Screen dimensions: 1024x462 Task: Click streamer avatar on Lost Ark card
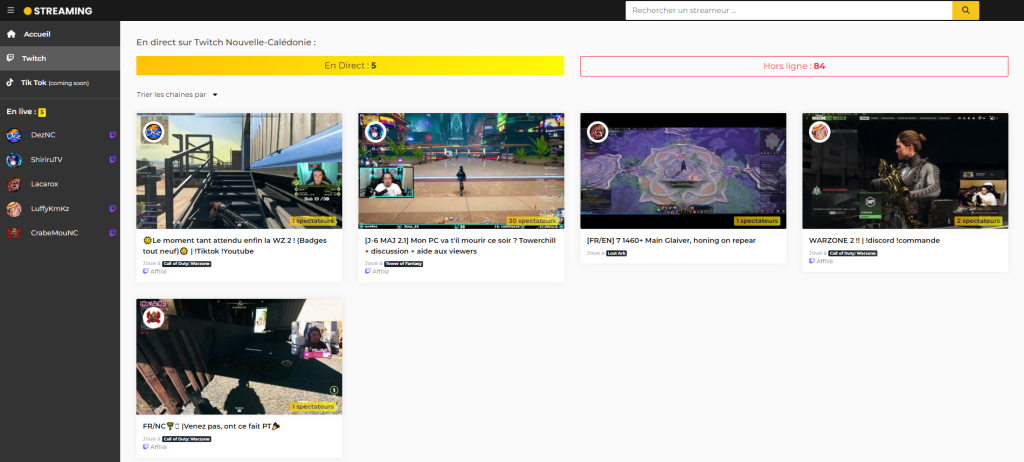point(598,131)
